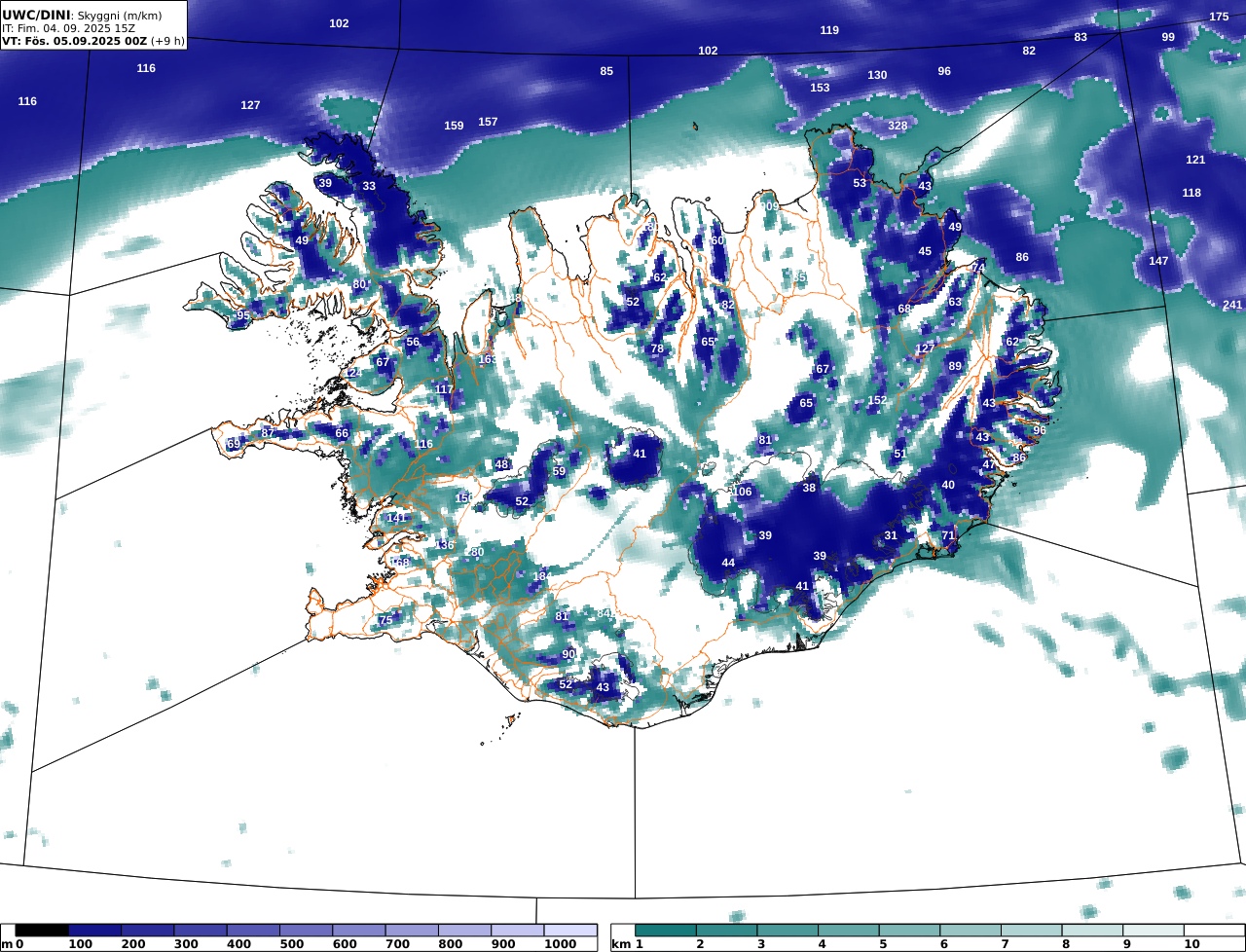Click the visibility value 121 on the map
The image size is (1246, 952).
point(1195,159)
